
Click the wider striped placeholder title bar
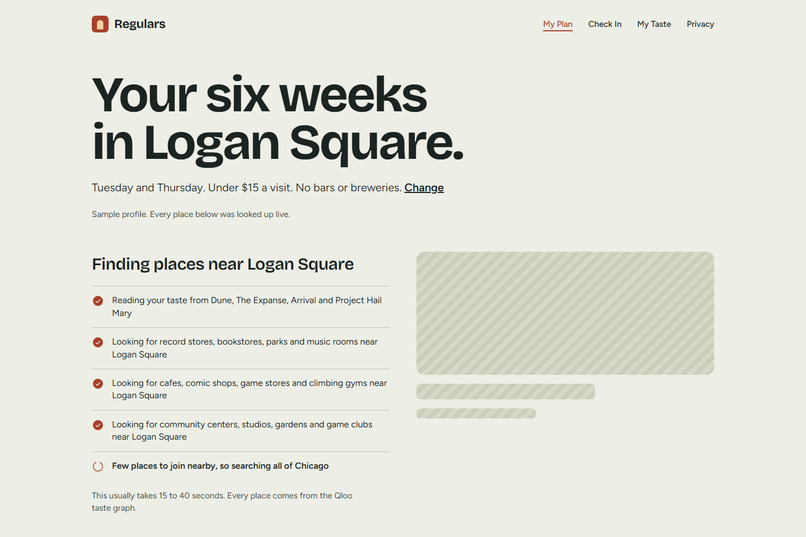pyautogui.click(x=505, y=392)
